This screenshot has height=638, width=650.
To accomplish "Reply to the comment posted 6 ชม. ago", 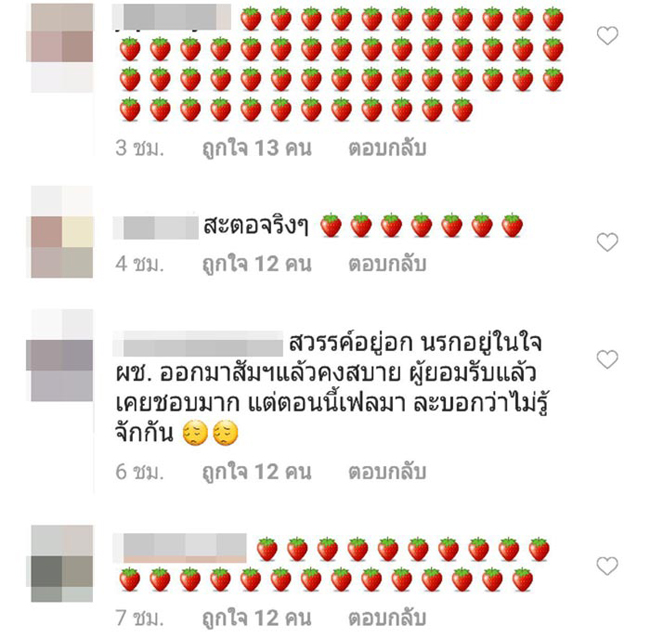I will 387,472.
